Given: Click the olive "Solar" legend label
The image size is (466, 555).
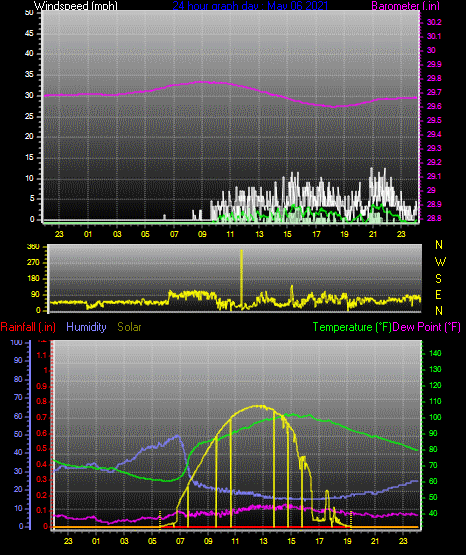Looking at the screenshot, I should pos(129,327).
